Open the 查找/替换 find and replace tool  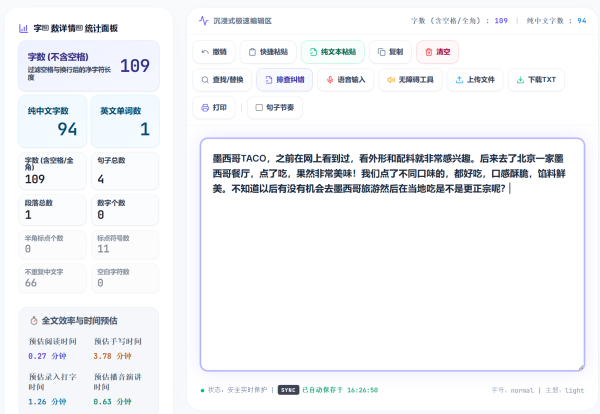point(222,80)
